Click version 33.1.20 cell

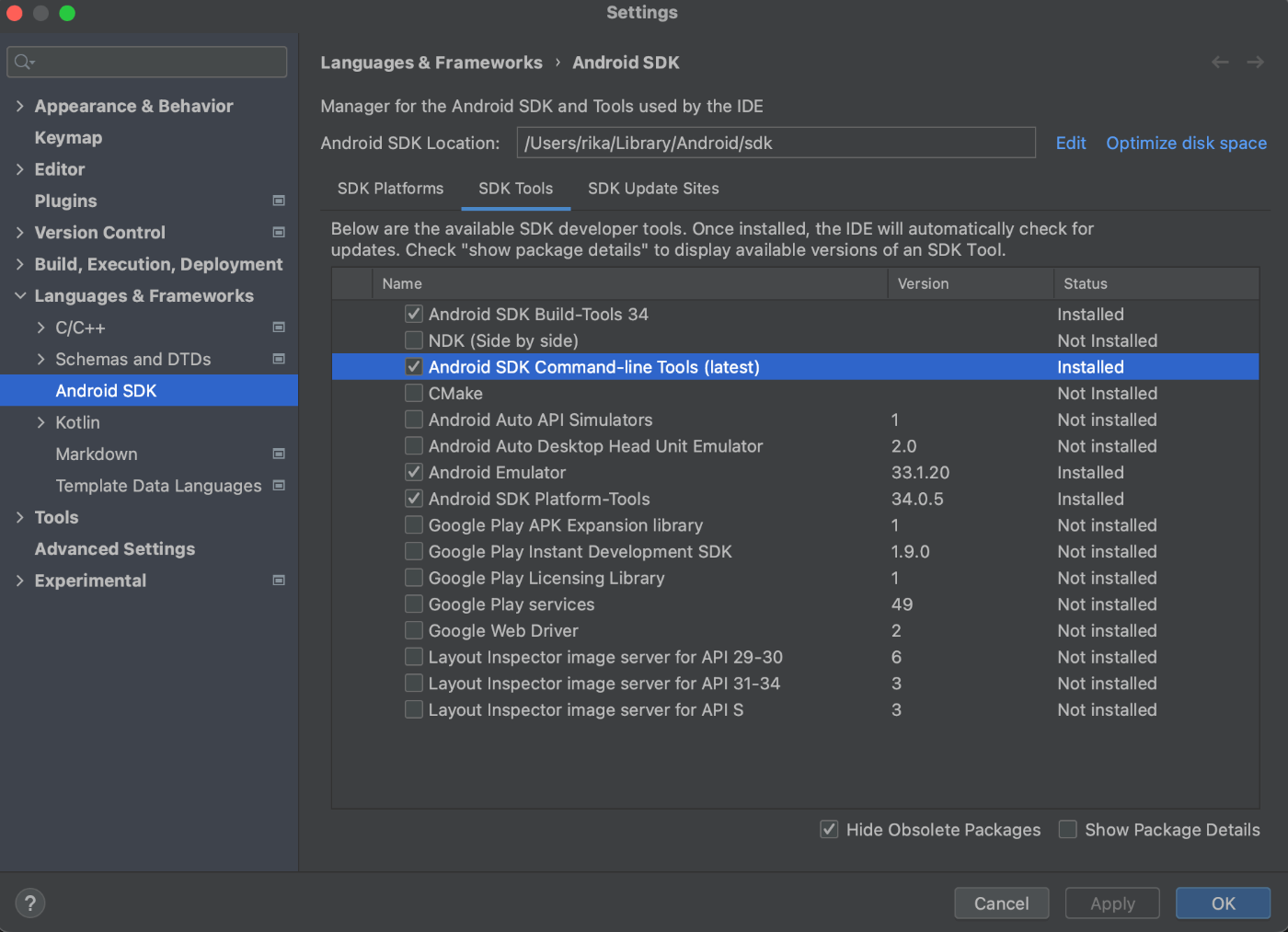click(x=920, y=472)
